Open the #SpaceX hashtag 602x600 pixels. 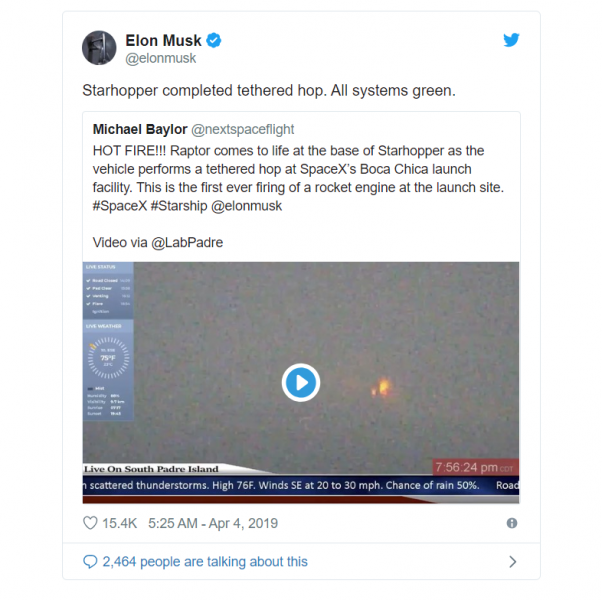pos(120,206)
